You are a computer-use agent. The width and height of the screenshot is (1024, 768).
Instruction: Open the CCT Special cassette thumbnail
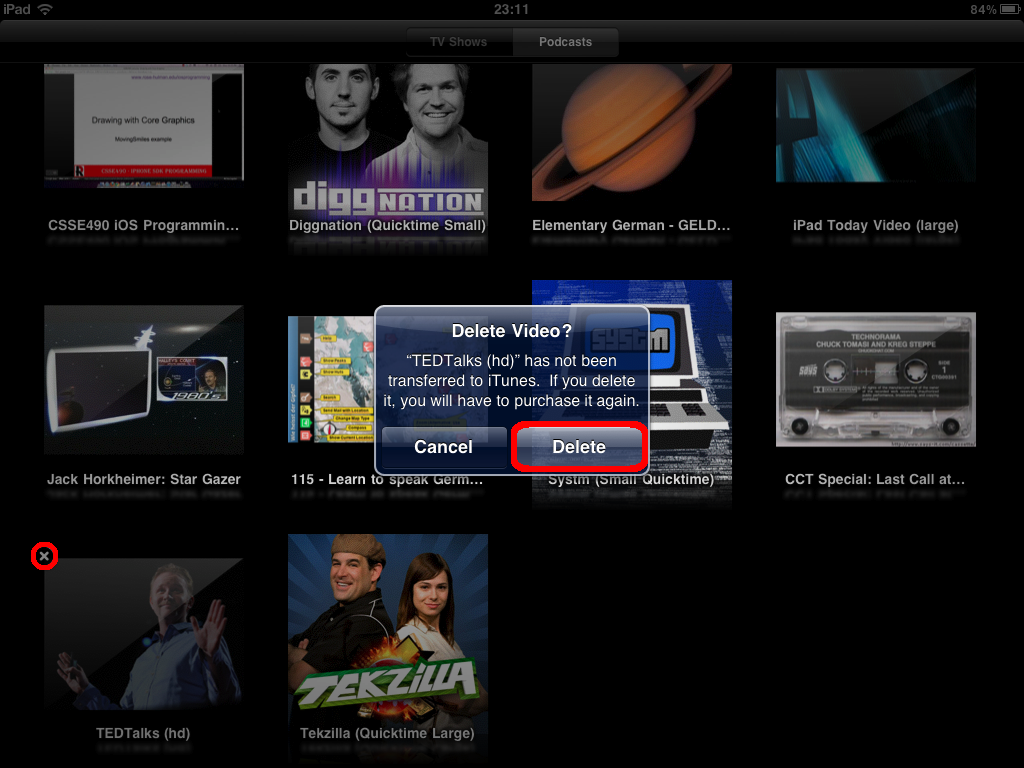(x=875, y=380)
